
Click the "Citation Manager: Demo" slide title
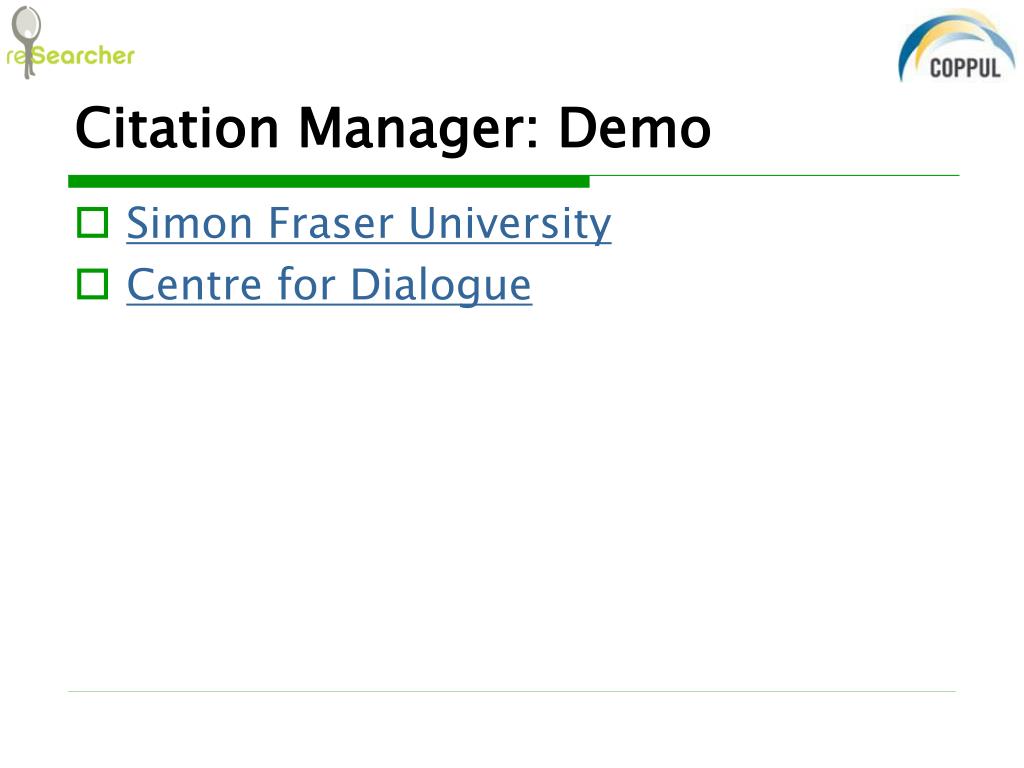393,129
